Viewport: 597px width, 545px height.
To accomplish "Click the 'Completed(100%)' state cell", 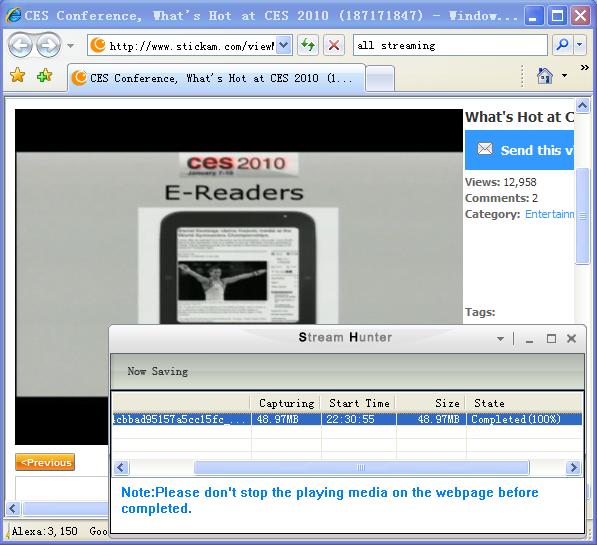I will tap(524, 419).
